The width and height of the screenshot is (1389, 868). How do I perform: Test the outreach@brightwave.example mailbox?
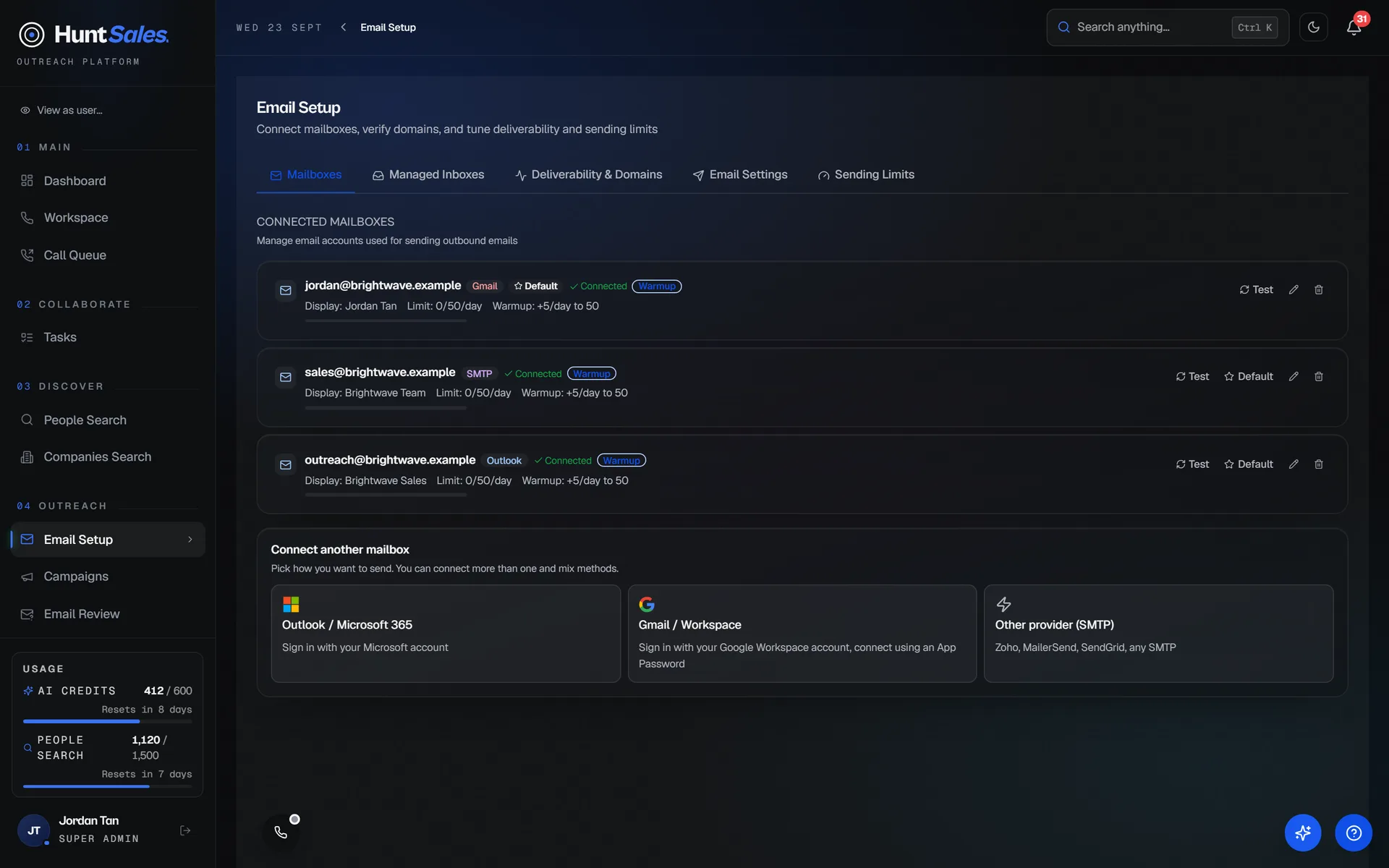click(x=1192, y=464)
